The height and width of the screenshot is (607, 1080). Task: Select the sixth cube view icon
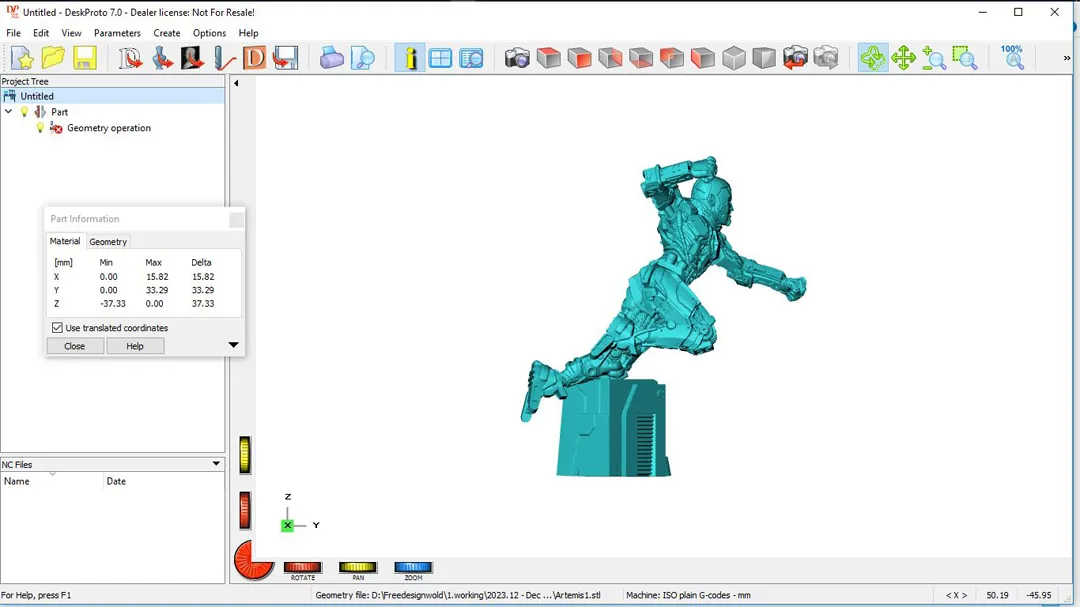click(703, 58)
